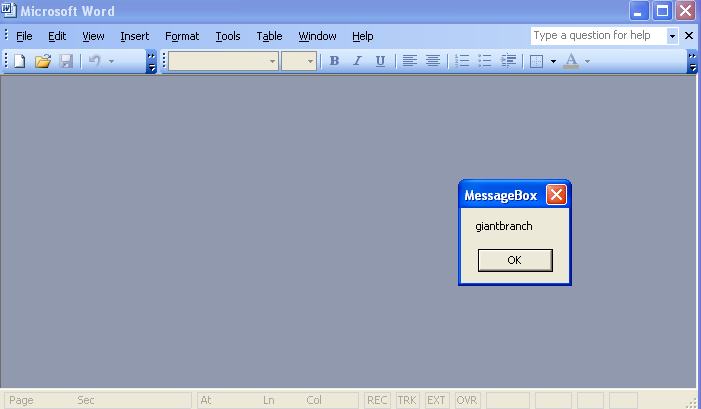Click the 'Page' status bar indicator
Image resolution: width=701 pixels, height=409 pixels.
(x=21, y=400)
